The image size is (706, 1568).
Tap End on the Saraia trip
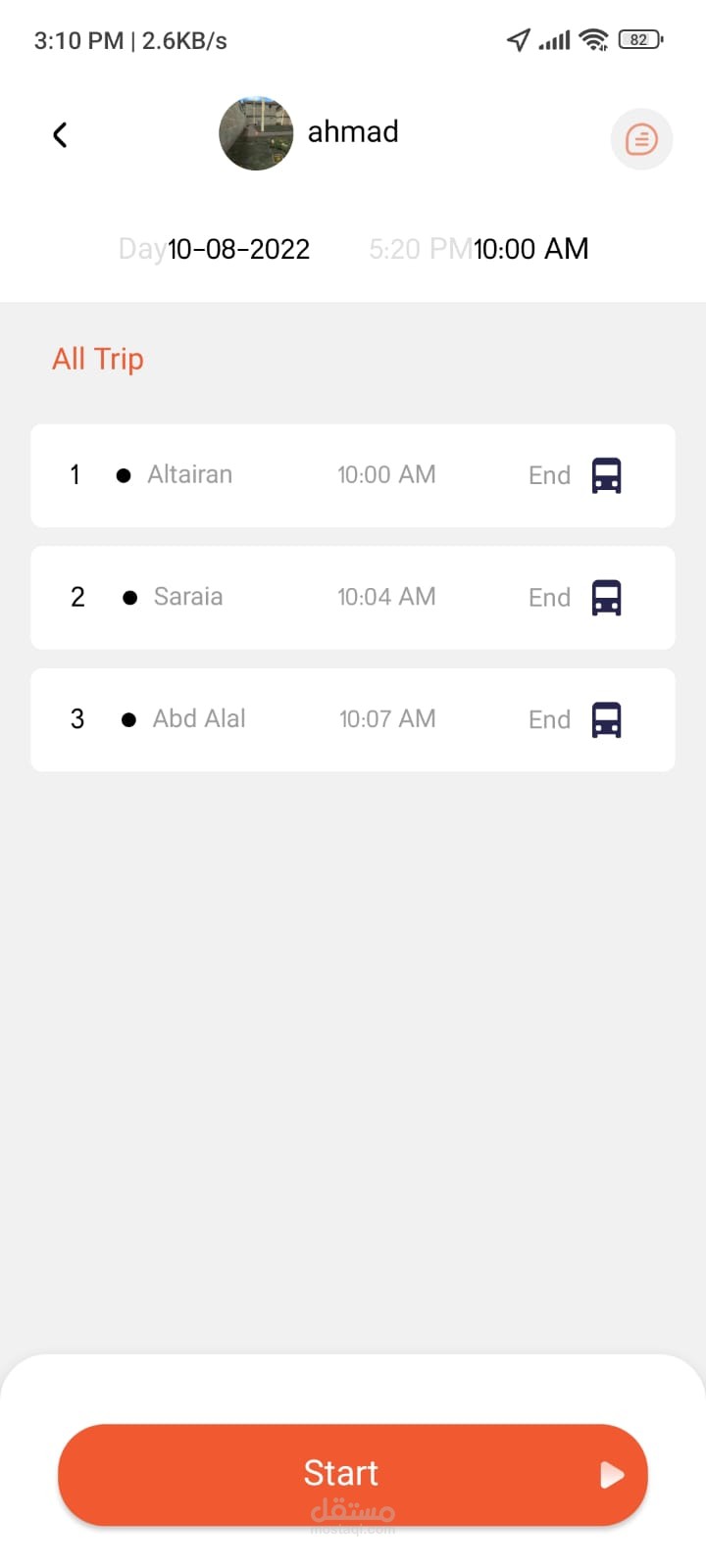click(x=549, y=598)
